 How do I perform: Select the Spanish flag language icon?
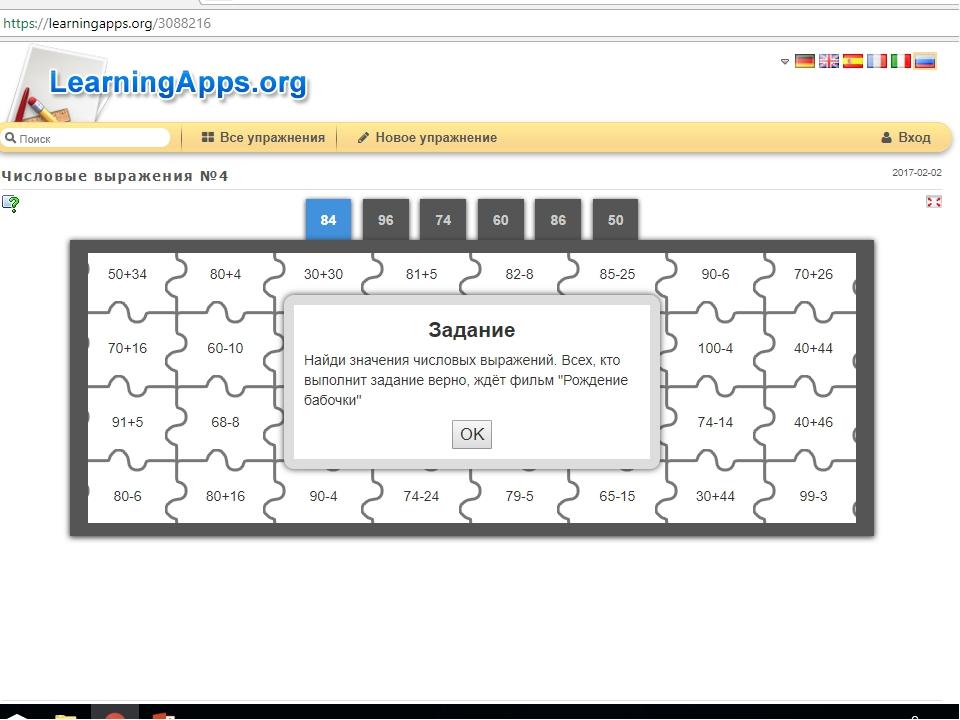(x=852, y=61)
